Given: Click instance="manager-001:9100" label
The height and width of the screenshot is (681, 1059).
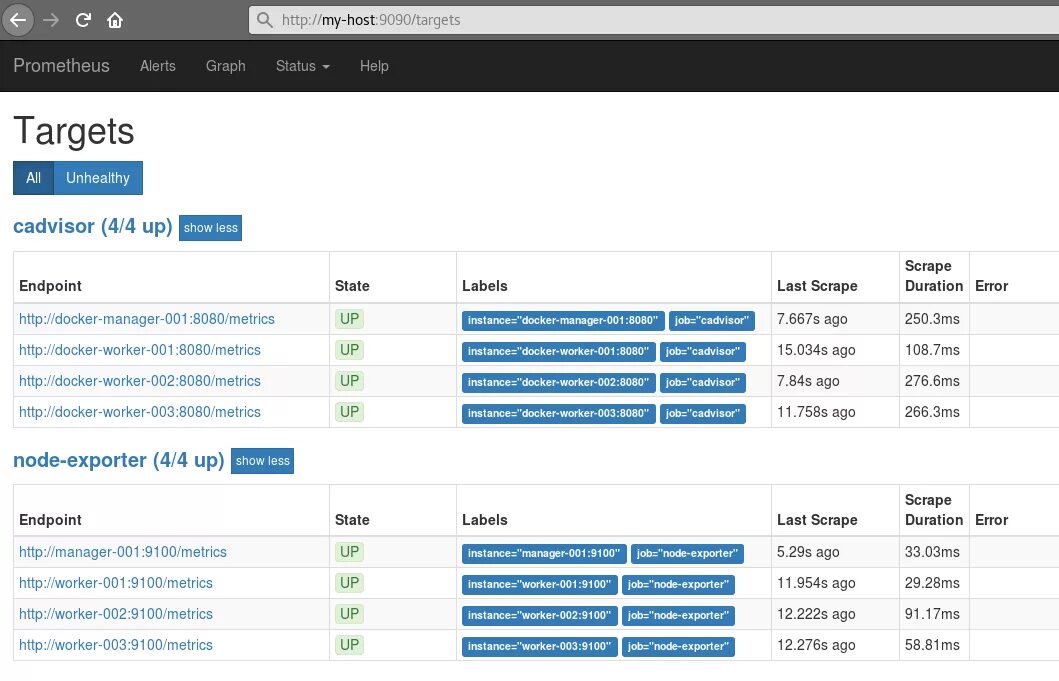Looking at the screenshot, I should [x=544, y=554].
